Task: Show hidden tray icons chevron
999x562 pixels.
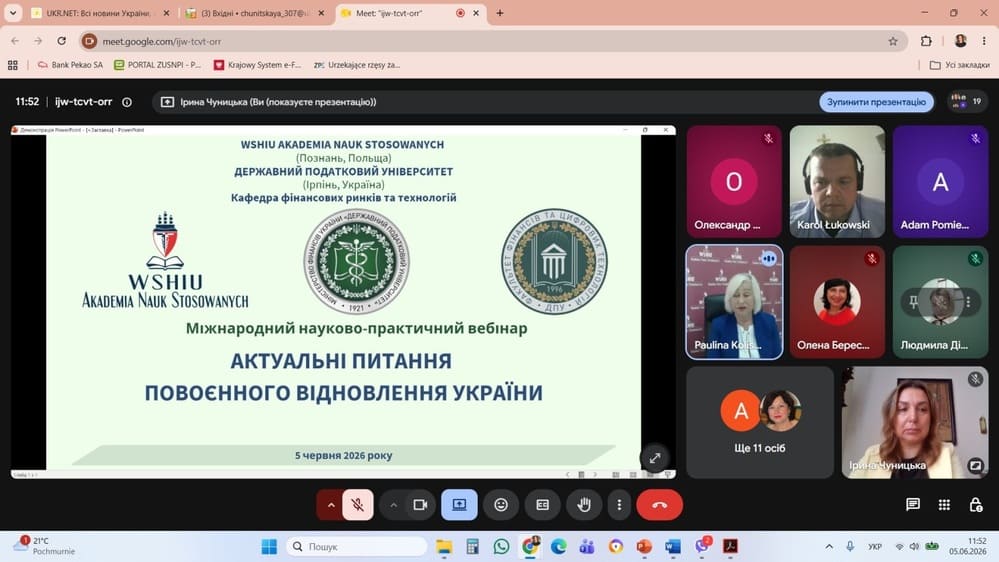Action: tap(829, 546)
